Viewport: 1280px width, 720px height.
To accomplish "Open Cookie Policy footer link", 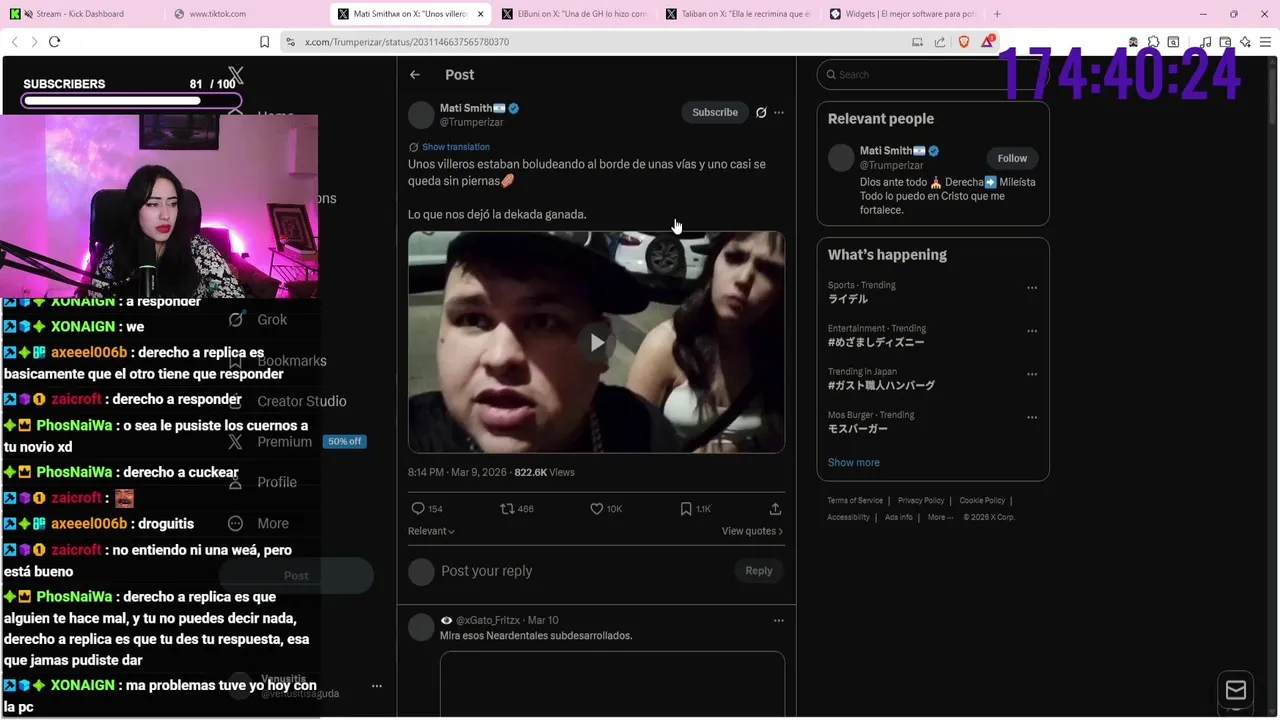I will [982, 501].
